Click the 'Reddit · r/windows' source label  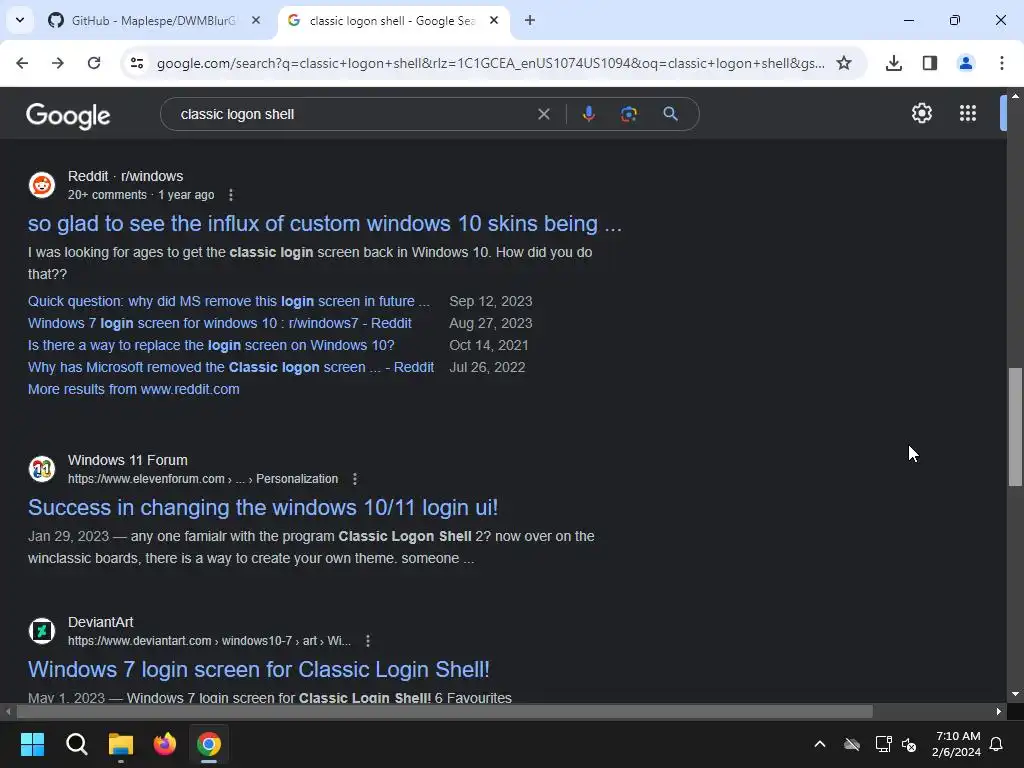click(x=125, y=176)
